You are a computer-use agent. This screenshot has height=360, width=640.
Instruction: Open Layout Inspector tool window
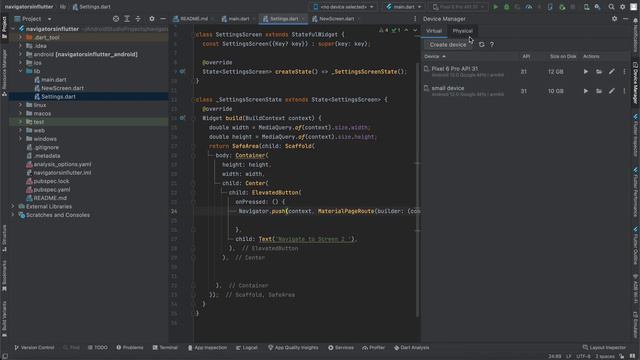tap(604, 348)
